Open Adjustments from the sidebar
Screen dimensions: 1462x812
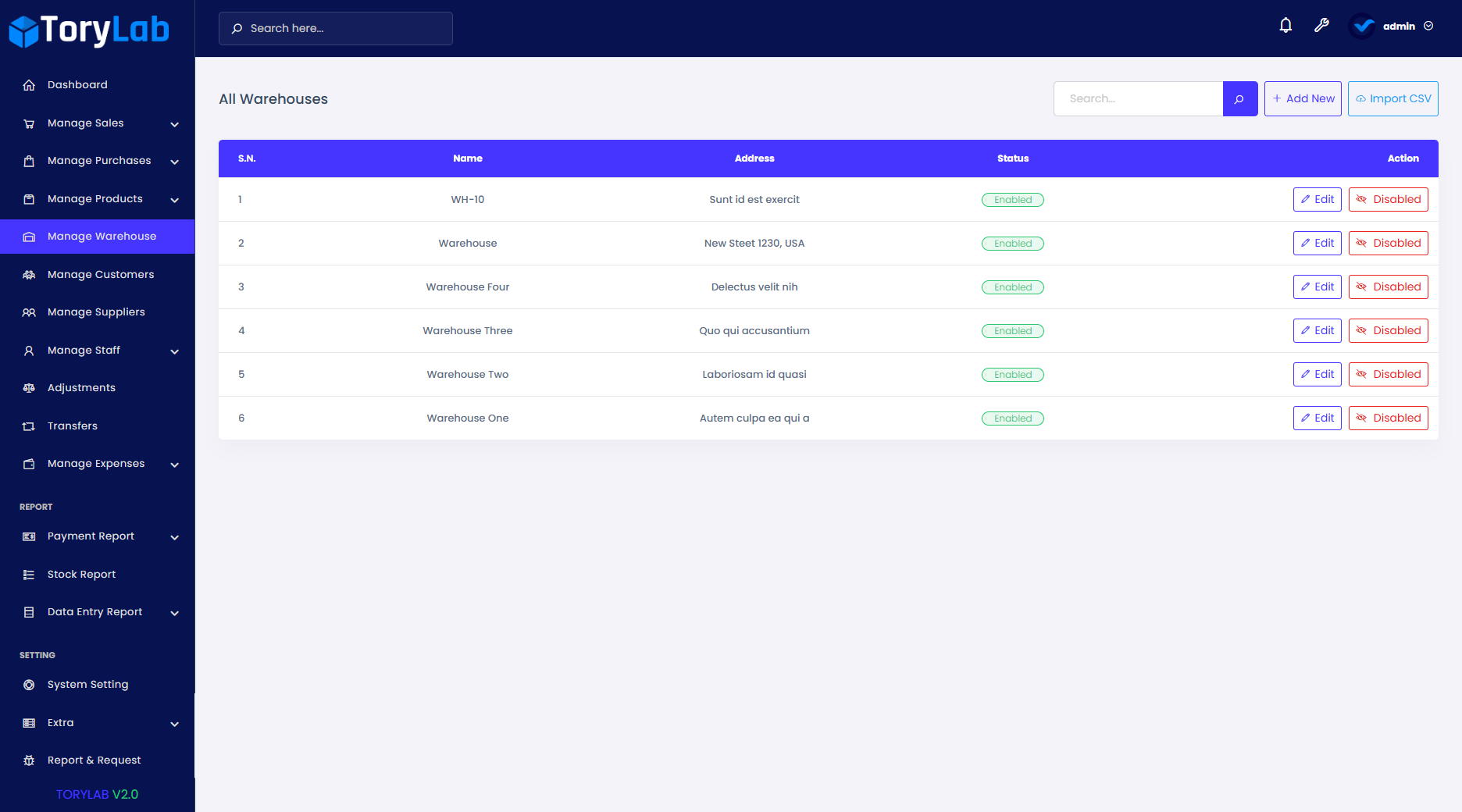click(82, 387)
